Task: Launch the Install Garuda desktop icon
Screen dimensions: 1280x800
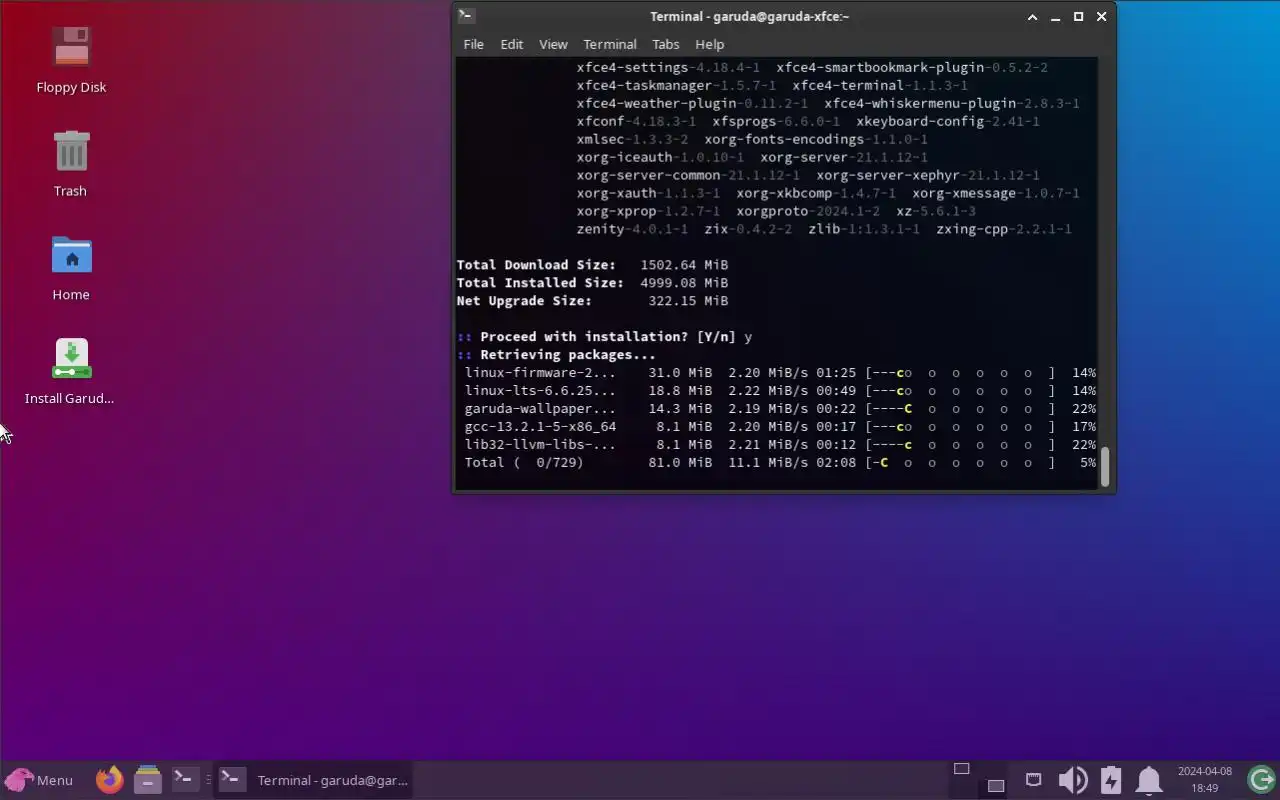Action: [70, 372]
